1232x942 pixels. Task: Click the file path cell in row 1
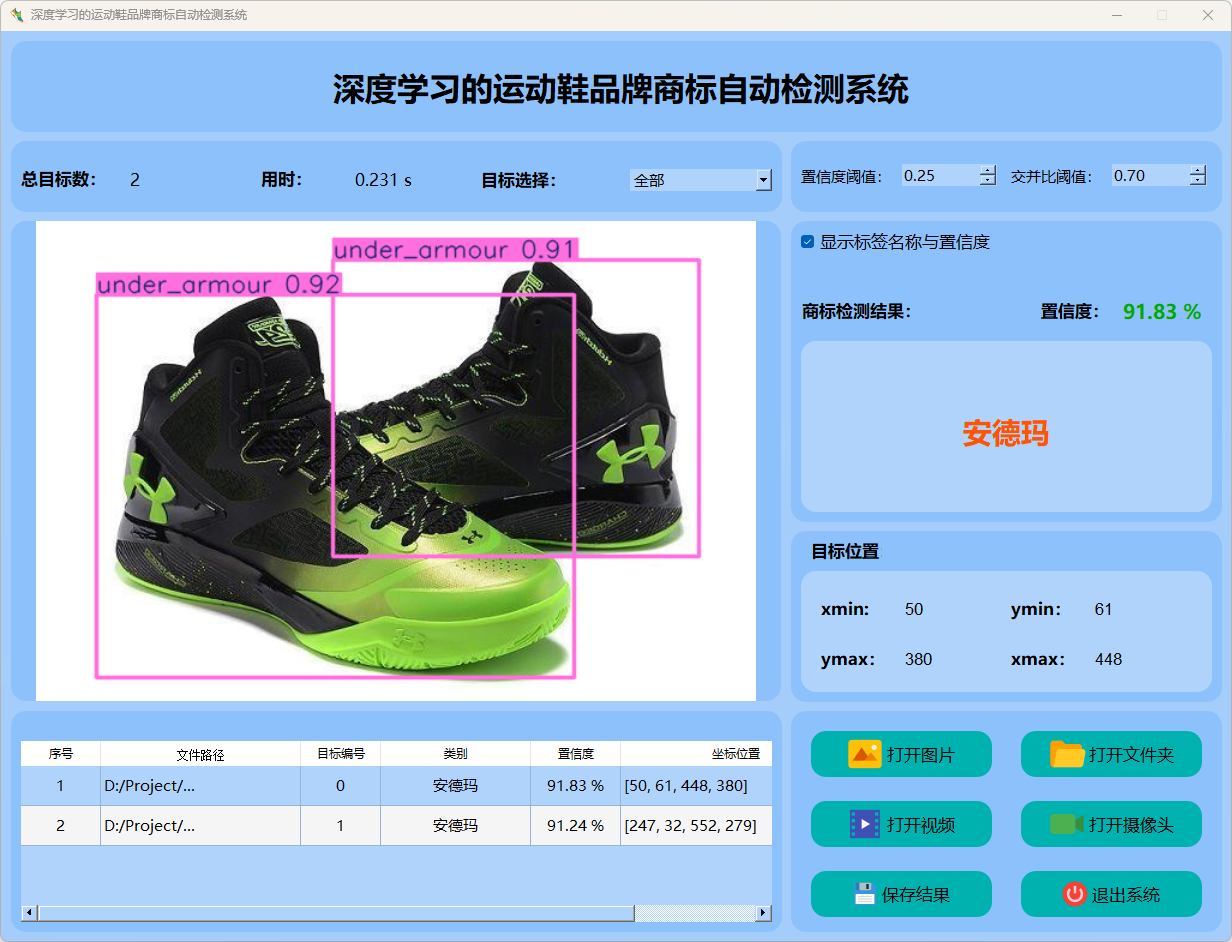click(x=200, y=786)
